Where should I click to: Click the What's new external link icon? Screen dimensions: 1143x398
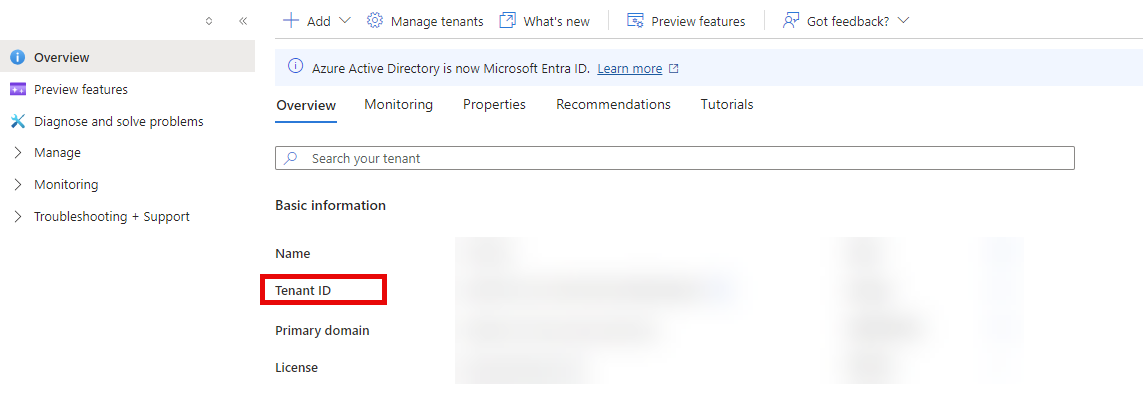pos(507,20)
